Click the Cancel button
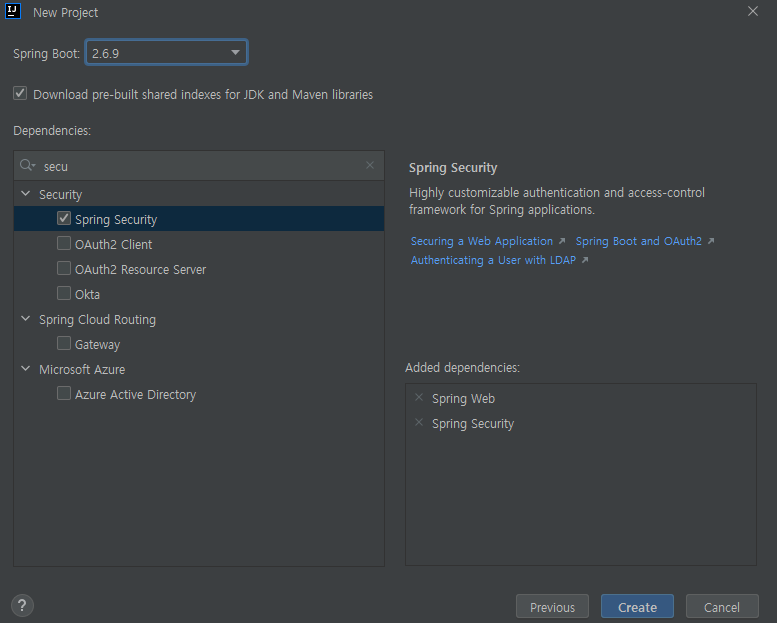This screenshot has height=623, width=777. [722, 607]
